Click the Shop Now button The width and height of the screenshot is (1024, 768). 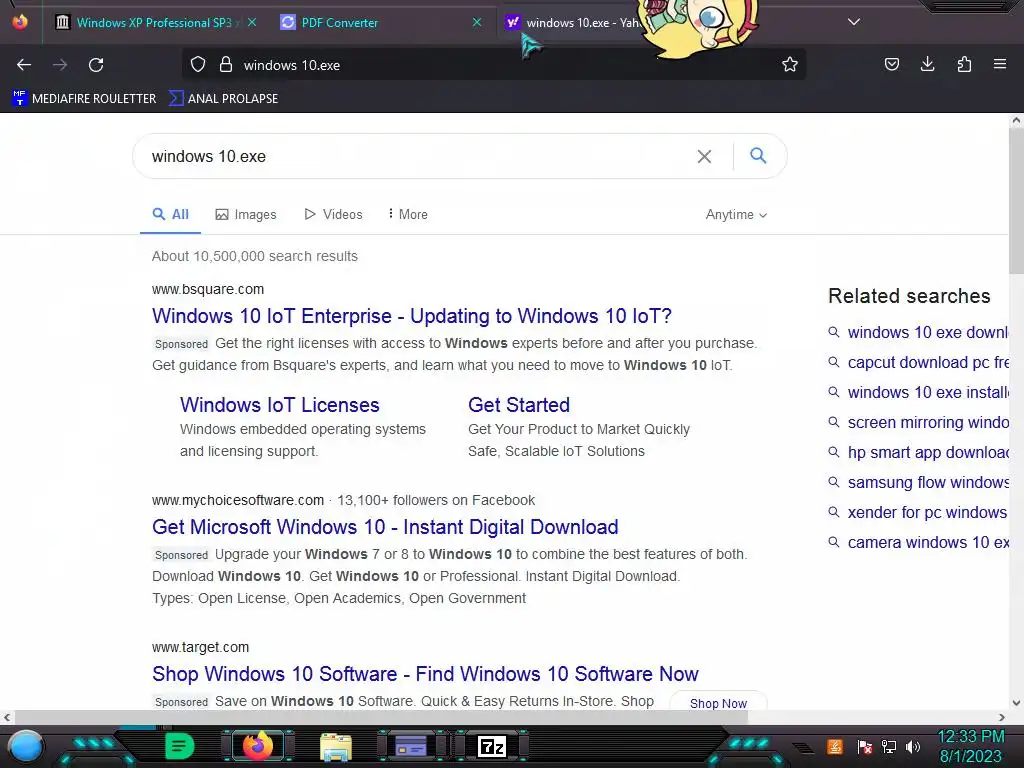pyautogui.click(x=718, y=703)
